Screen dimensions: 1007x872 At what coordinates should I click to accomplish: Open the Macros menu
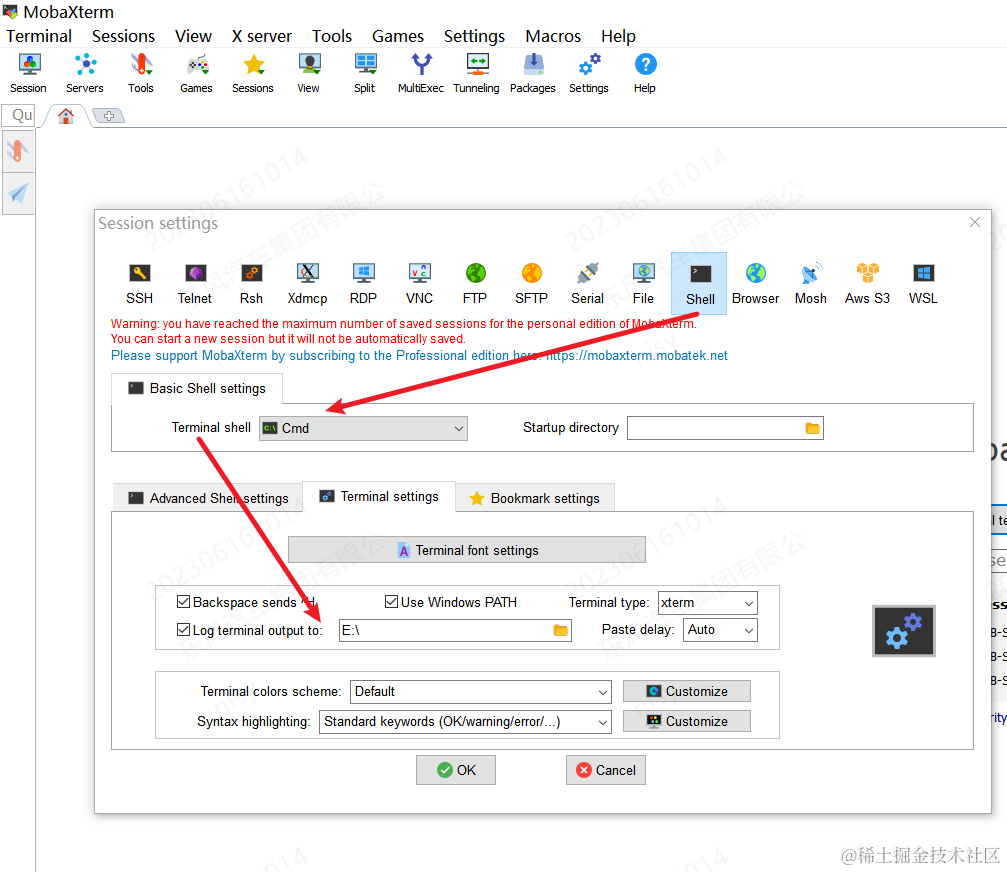pyautogui.click(x=553, y=36)
